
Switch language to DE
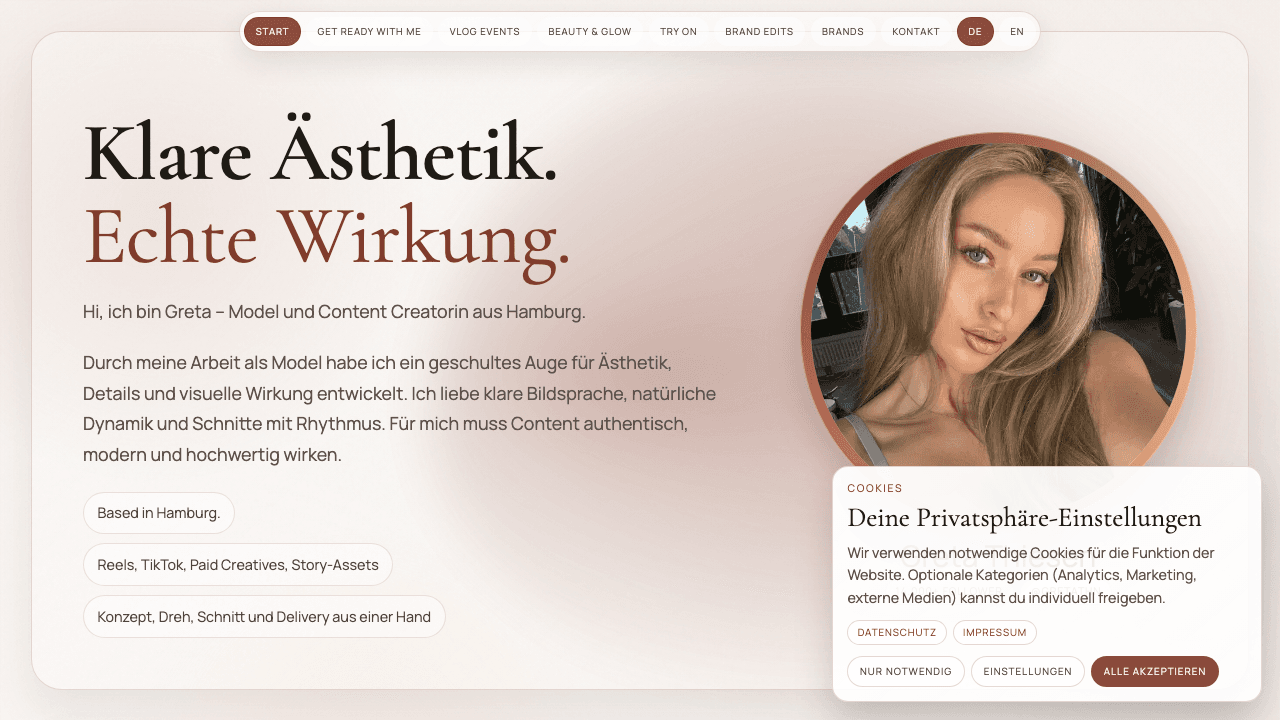975,32
